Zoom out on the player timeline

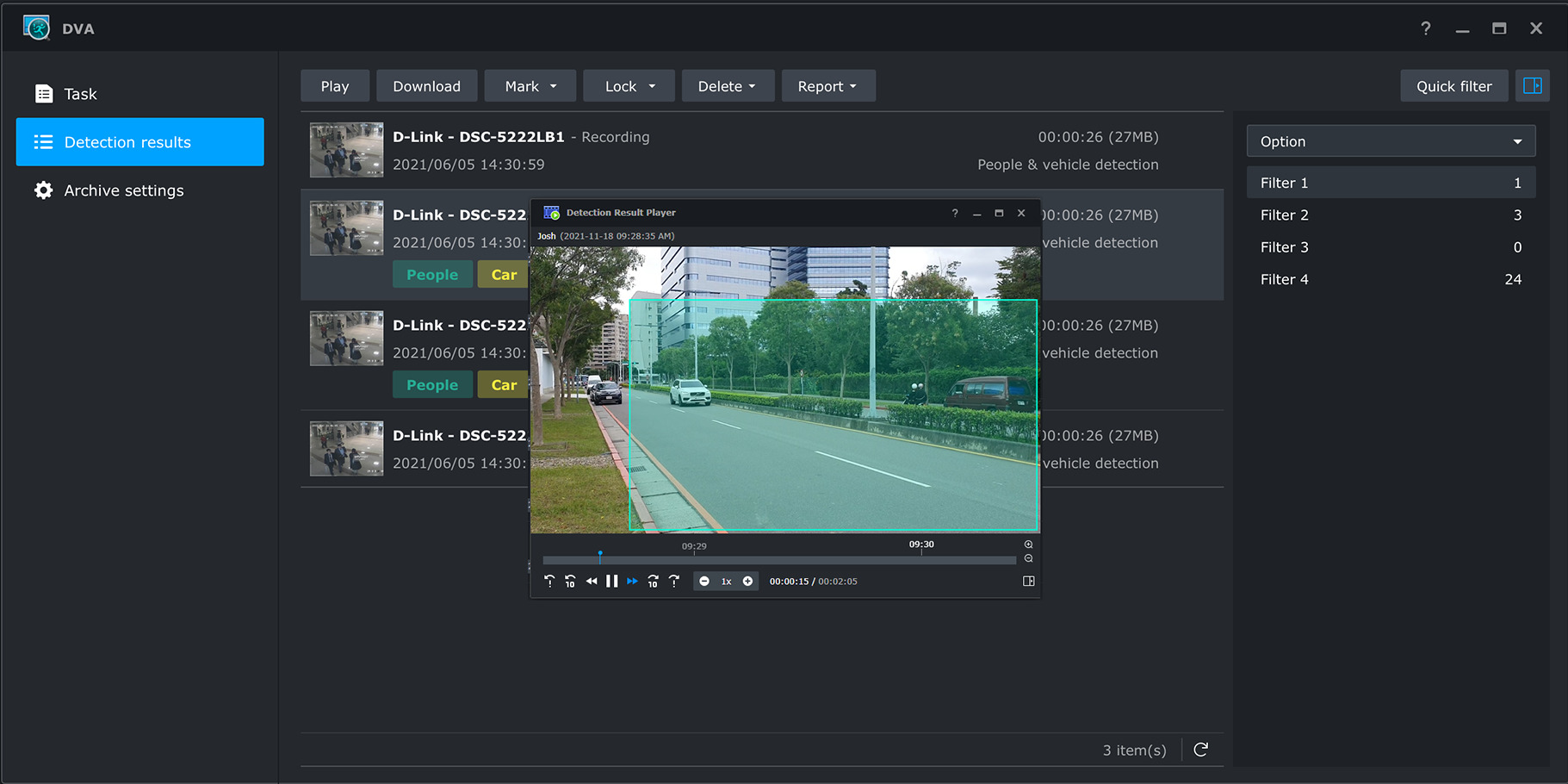click(x=1028, y=558)
